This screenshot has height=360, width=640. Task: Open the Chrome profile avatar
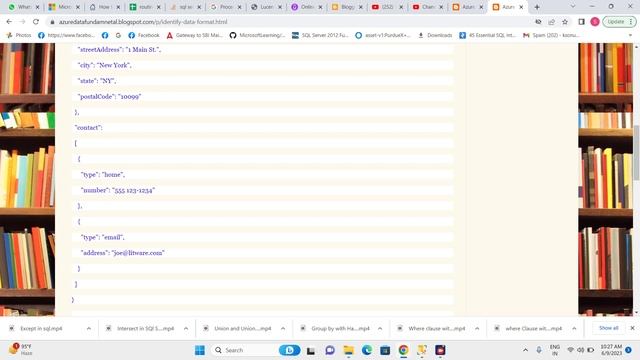click(595, 22)
